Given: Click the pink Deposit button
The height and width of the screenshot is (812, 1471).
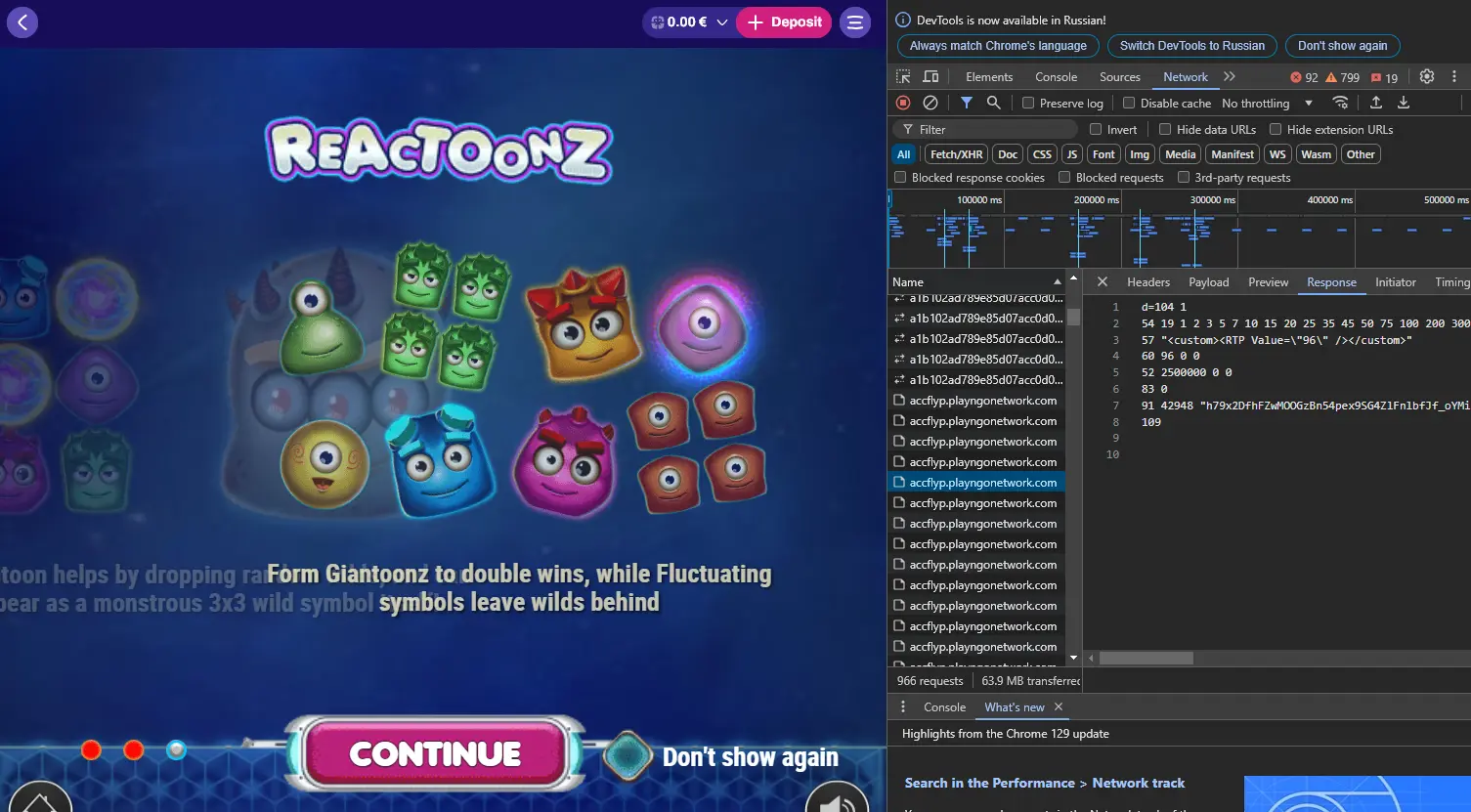Looking at the screenshot, I should tap(784, 21).
